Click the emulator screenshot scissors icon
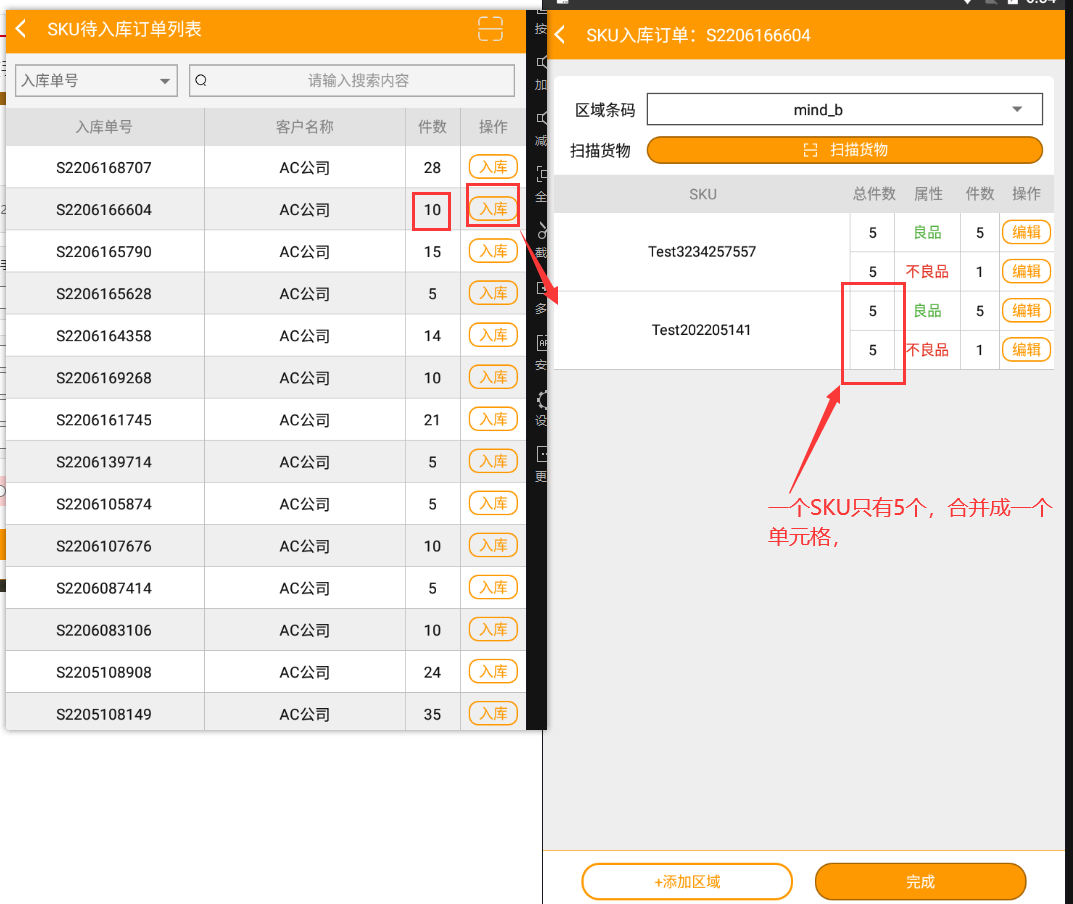The image size is (1073, 904). click(542, 229)
